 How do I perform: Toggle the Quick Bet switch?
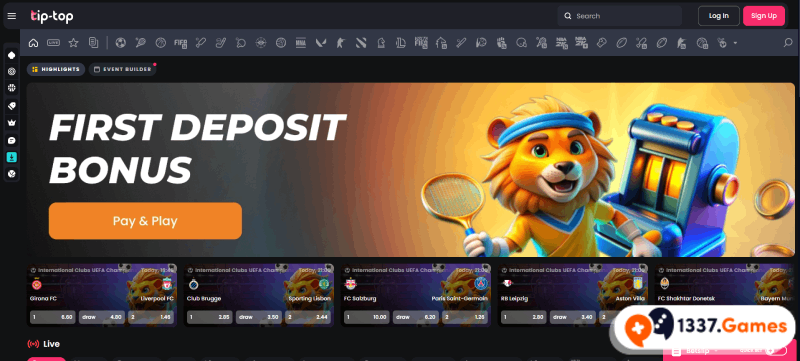(x=776, y=350)
